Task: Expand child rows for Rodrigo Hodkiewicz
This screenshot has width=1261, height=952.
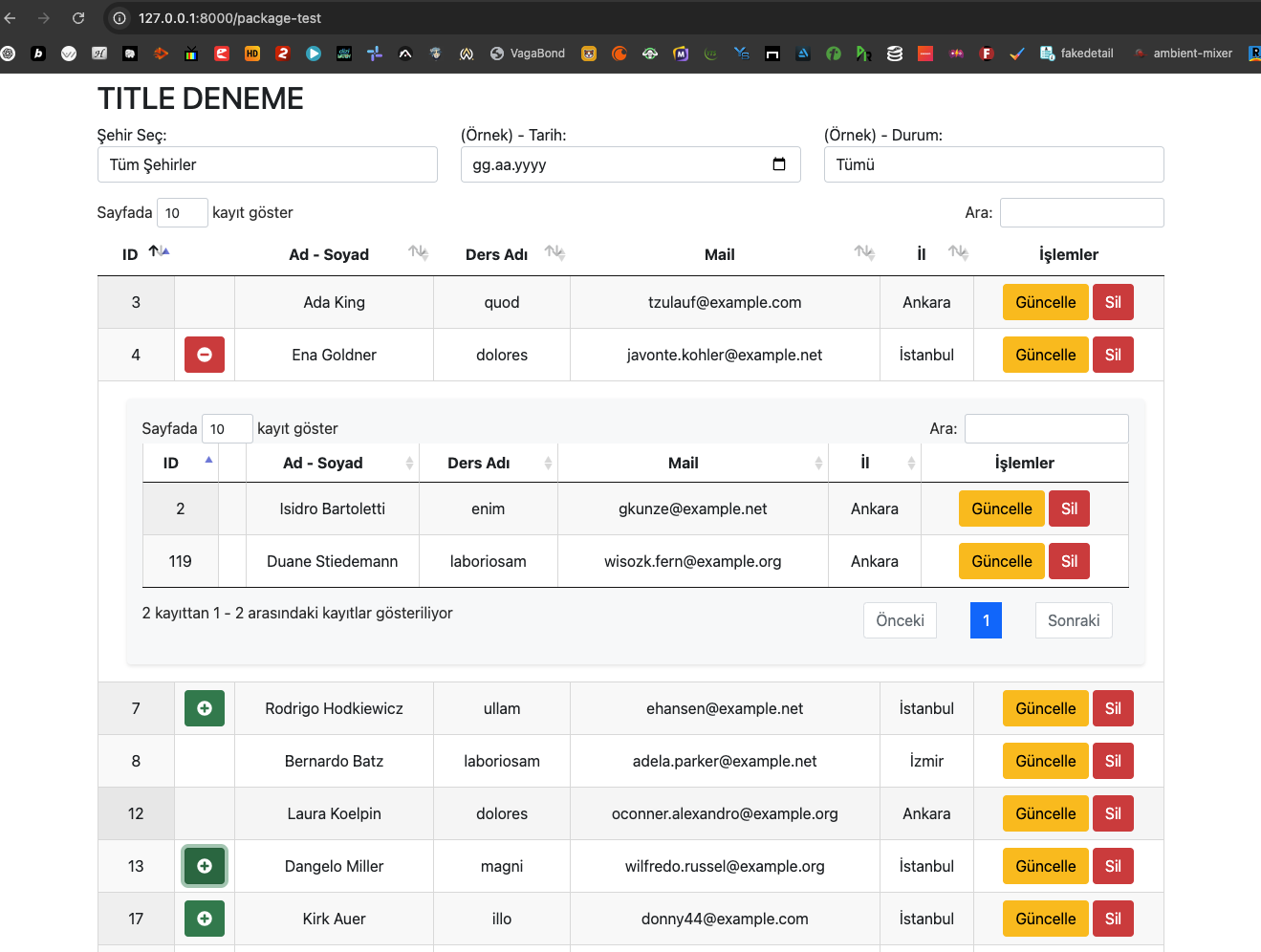Action: (x=204, y=708)
